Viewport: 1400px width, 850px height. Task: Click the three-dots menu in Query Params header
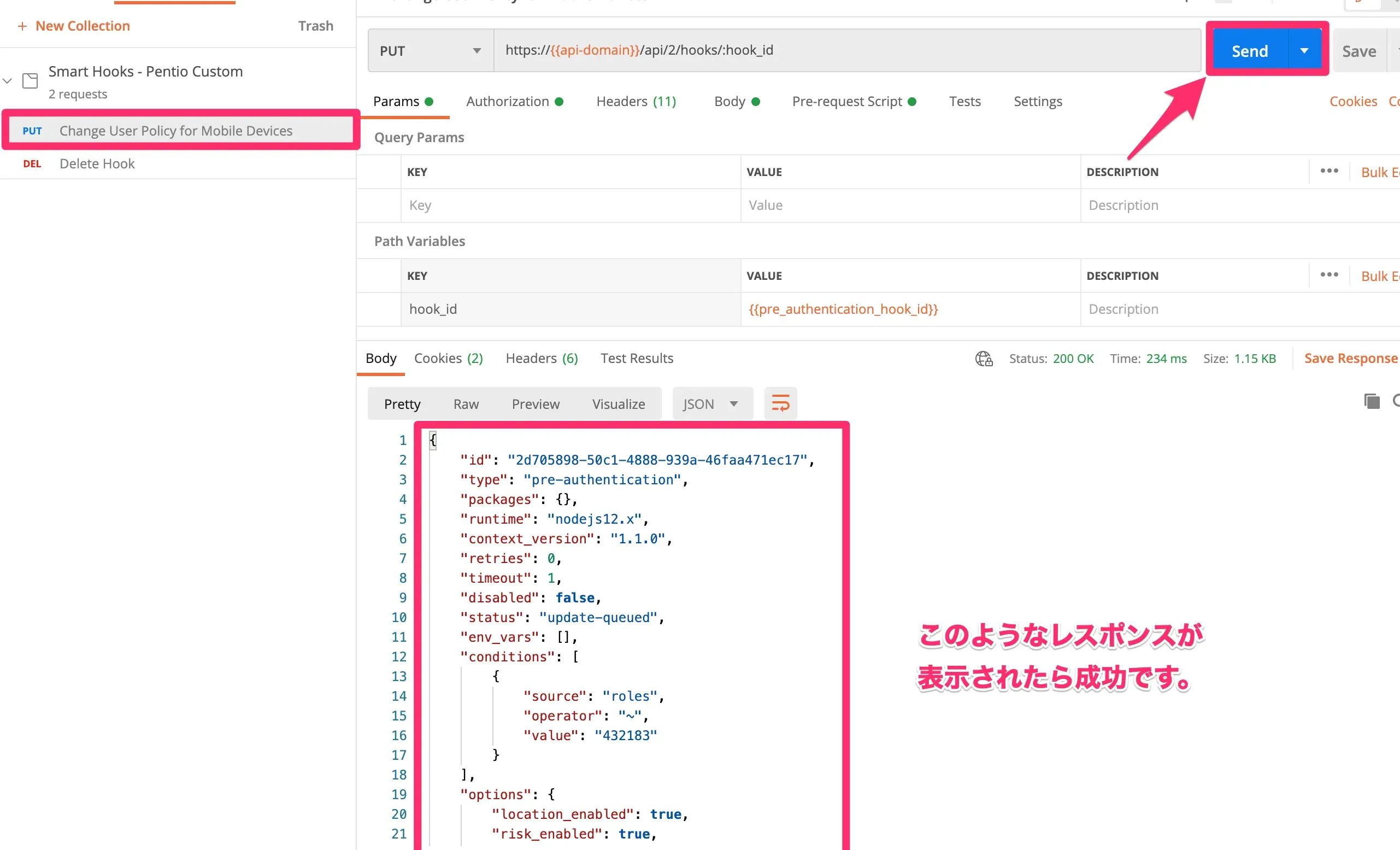[x=1329, y=171]
